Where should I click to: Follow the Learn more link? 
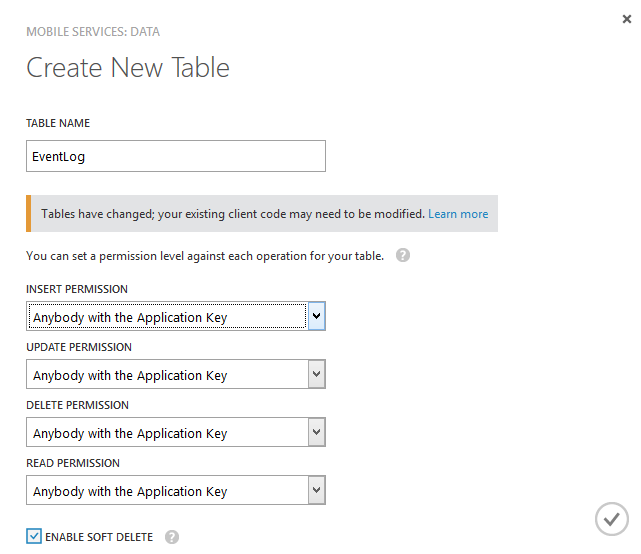pyautogui.click(x=458, y=214)
